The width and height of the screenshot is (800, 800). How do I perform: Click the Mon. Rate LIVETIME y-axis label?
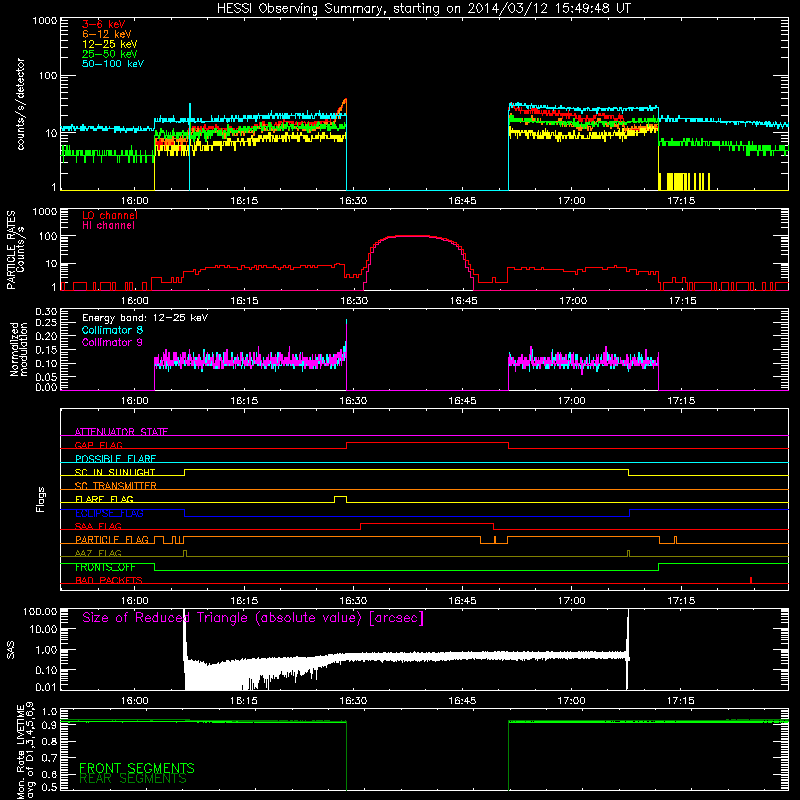tap(25, 750)
